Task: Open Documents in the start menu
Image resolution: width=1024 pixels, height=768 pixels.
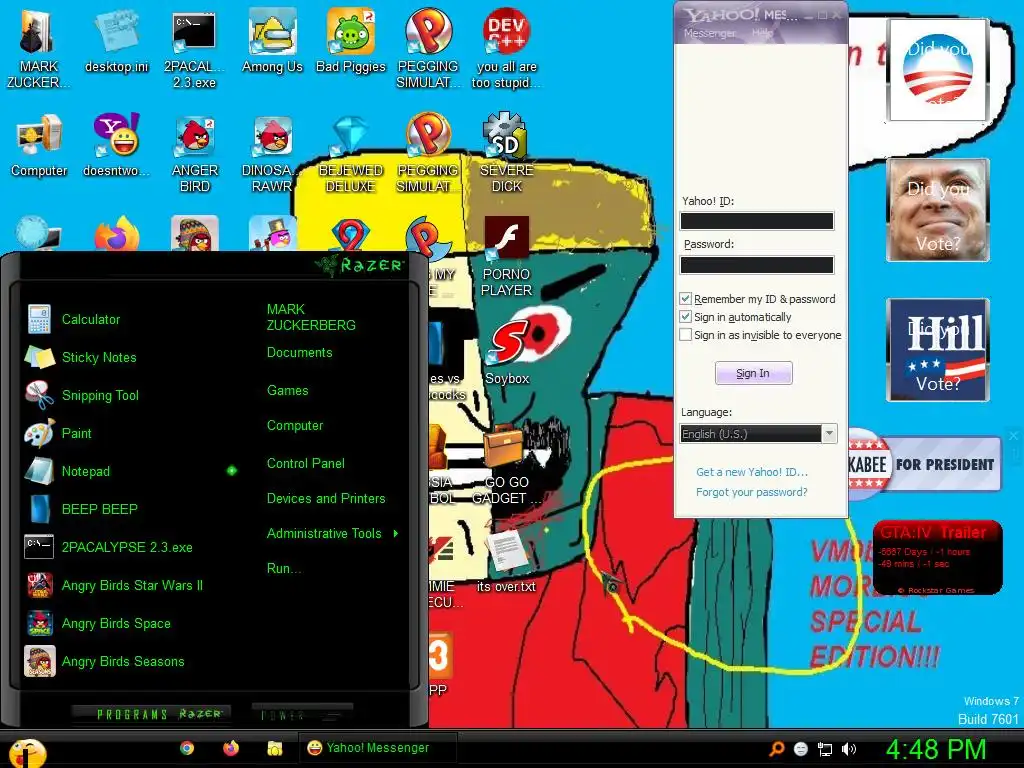Action: pyautogui.click(x=299, y=353)
